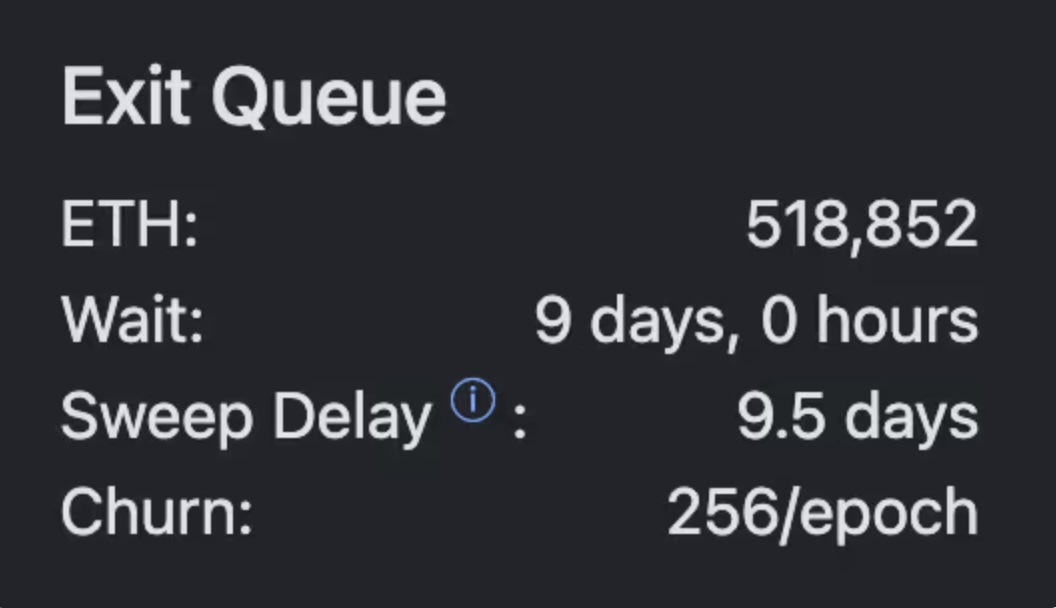Click the full wait time value
1056x608 pixels.
click(756, 322)
